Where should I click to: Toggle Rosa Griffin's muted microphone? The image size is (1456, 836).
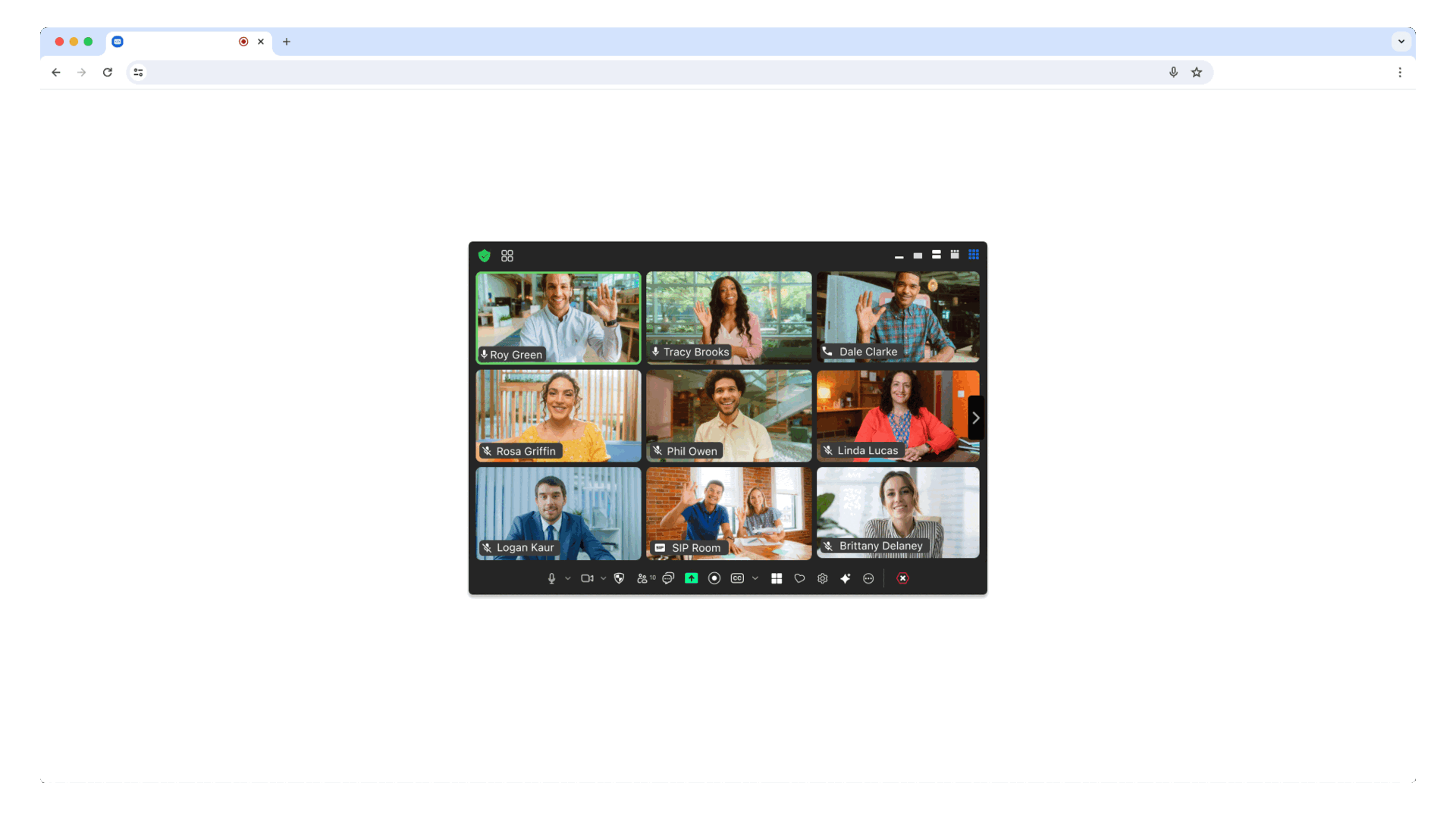coord(488,450)
